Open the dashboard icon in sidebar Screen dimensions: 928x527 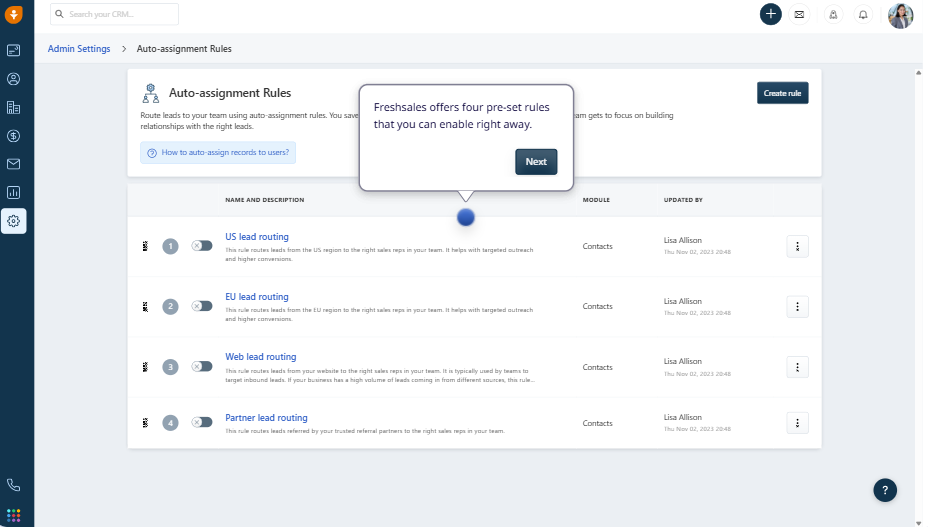[14, 50]
